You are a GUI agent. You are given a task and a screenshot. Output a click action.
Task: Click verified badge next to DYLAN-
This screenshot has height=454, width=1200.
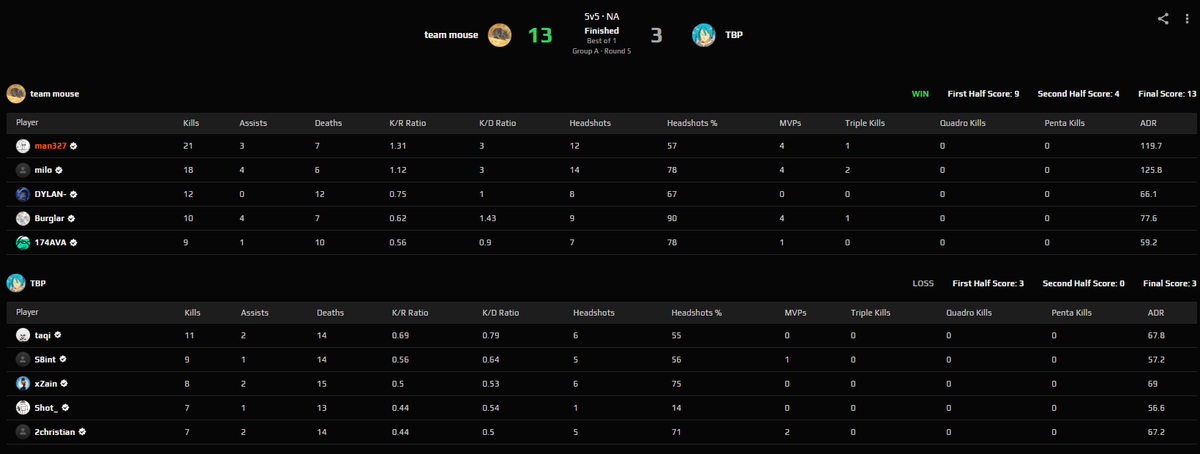click(x=74, y=194)
